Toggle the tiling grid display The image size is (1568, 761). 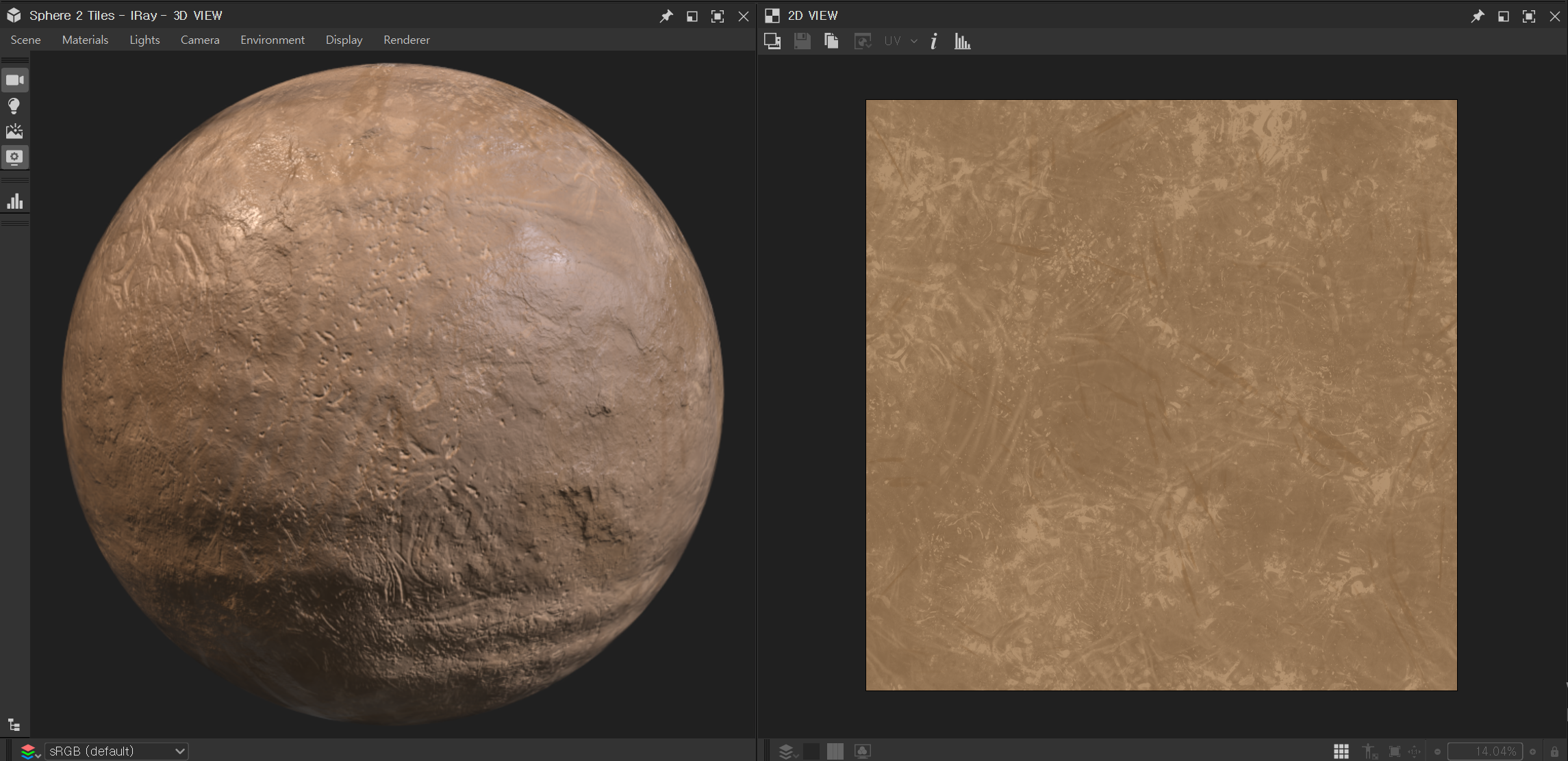click(1341, 751)
